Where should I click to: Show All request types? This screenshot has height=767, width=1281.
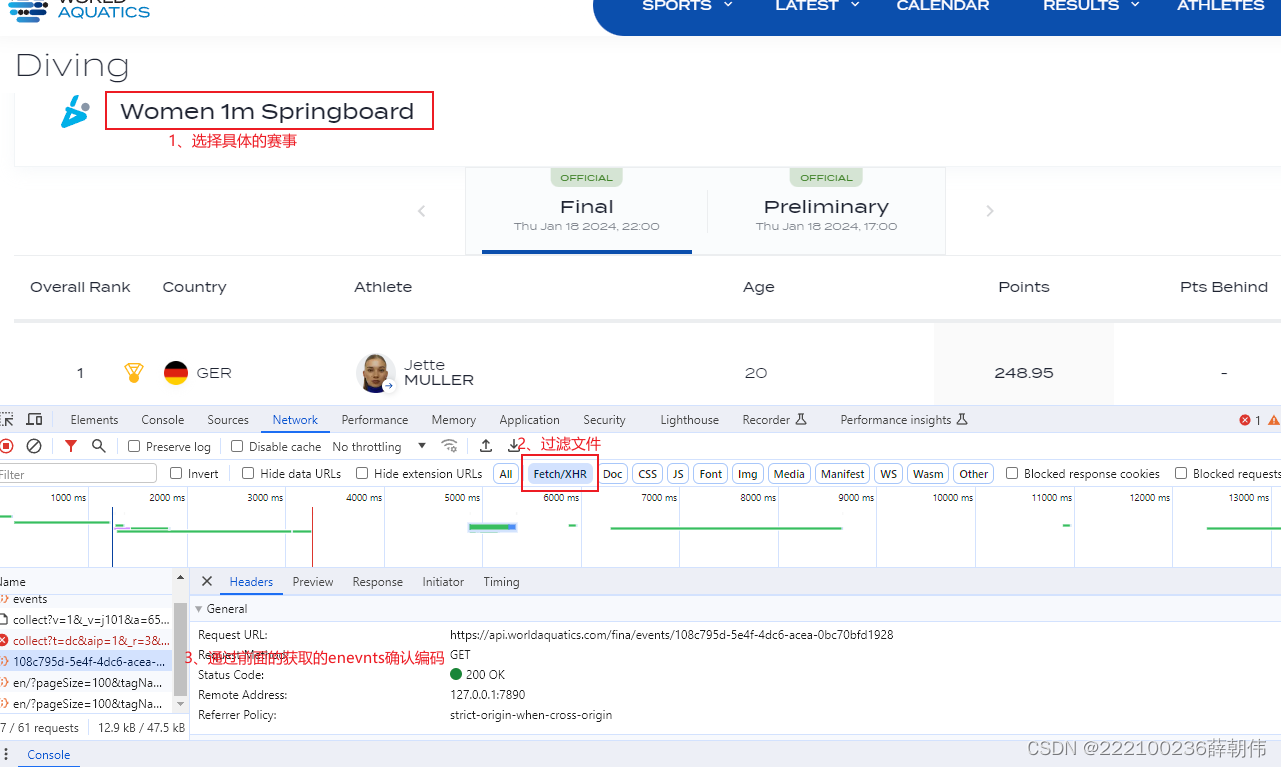coord(506,474)
